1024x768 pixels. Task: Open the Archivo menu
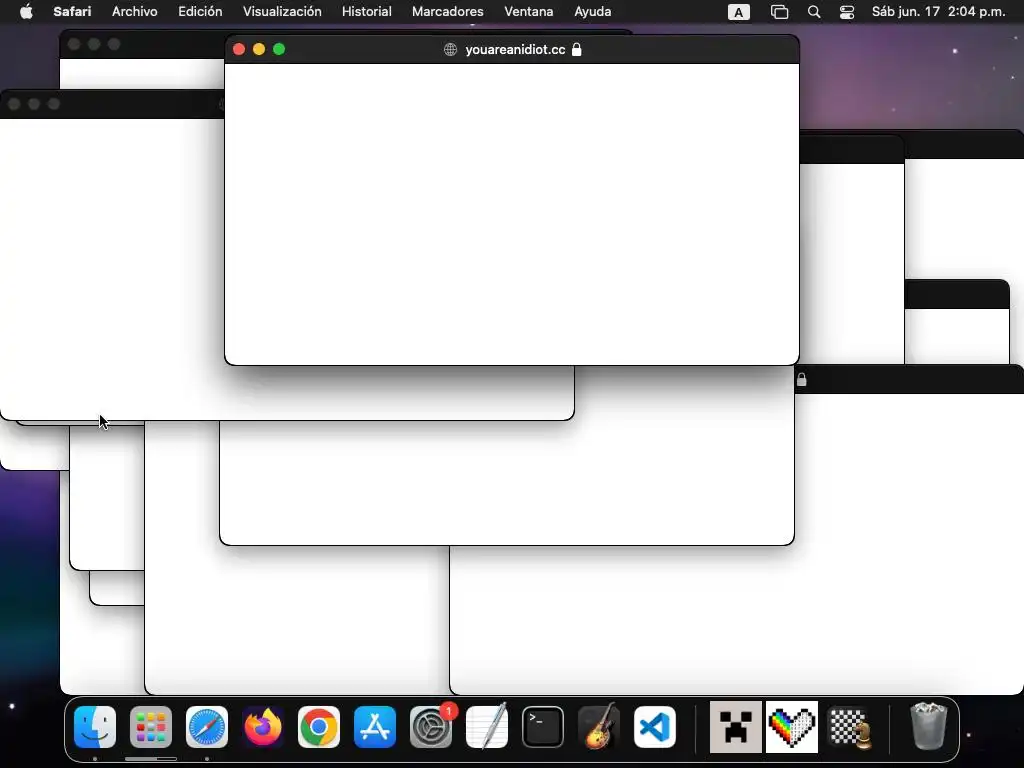[135, 11]
